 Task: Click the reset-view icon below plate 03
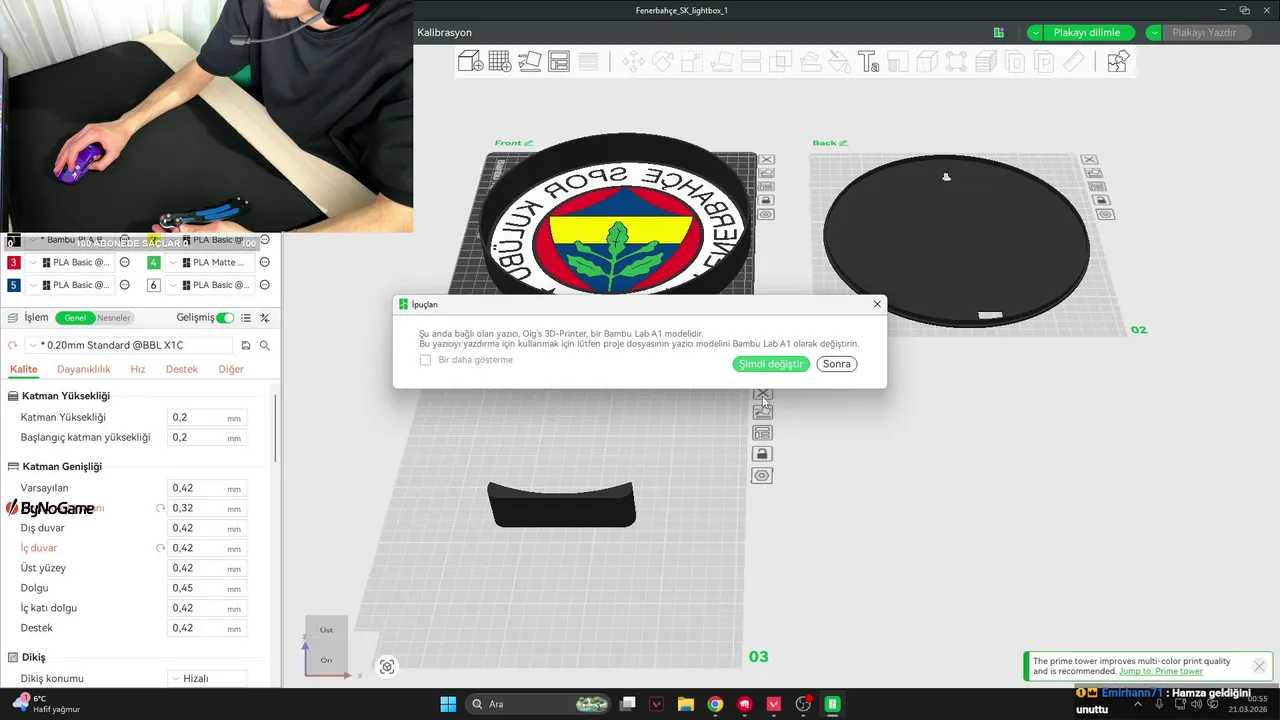pyautogui.click(x=387, y=667)
